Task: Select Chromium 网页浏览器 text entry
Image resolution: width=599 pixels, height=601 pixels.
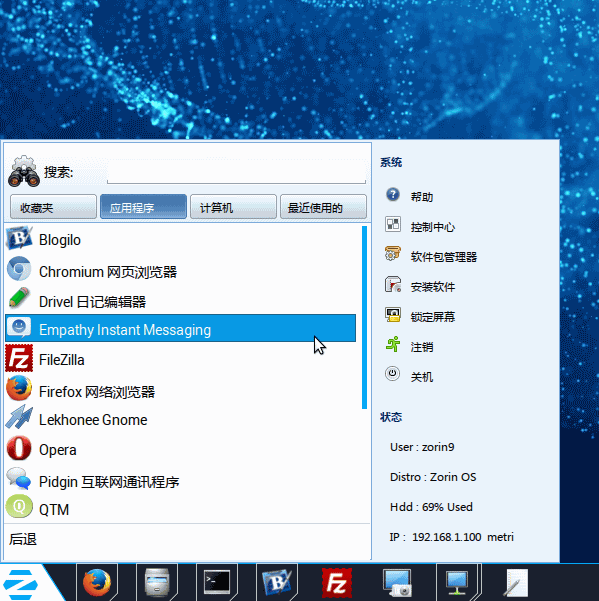Action: (x=108, y=272)
